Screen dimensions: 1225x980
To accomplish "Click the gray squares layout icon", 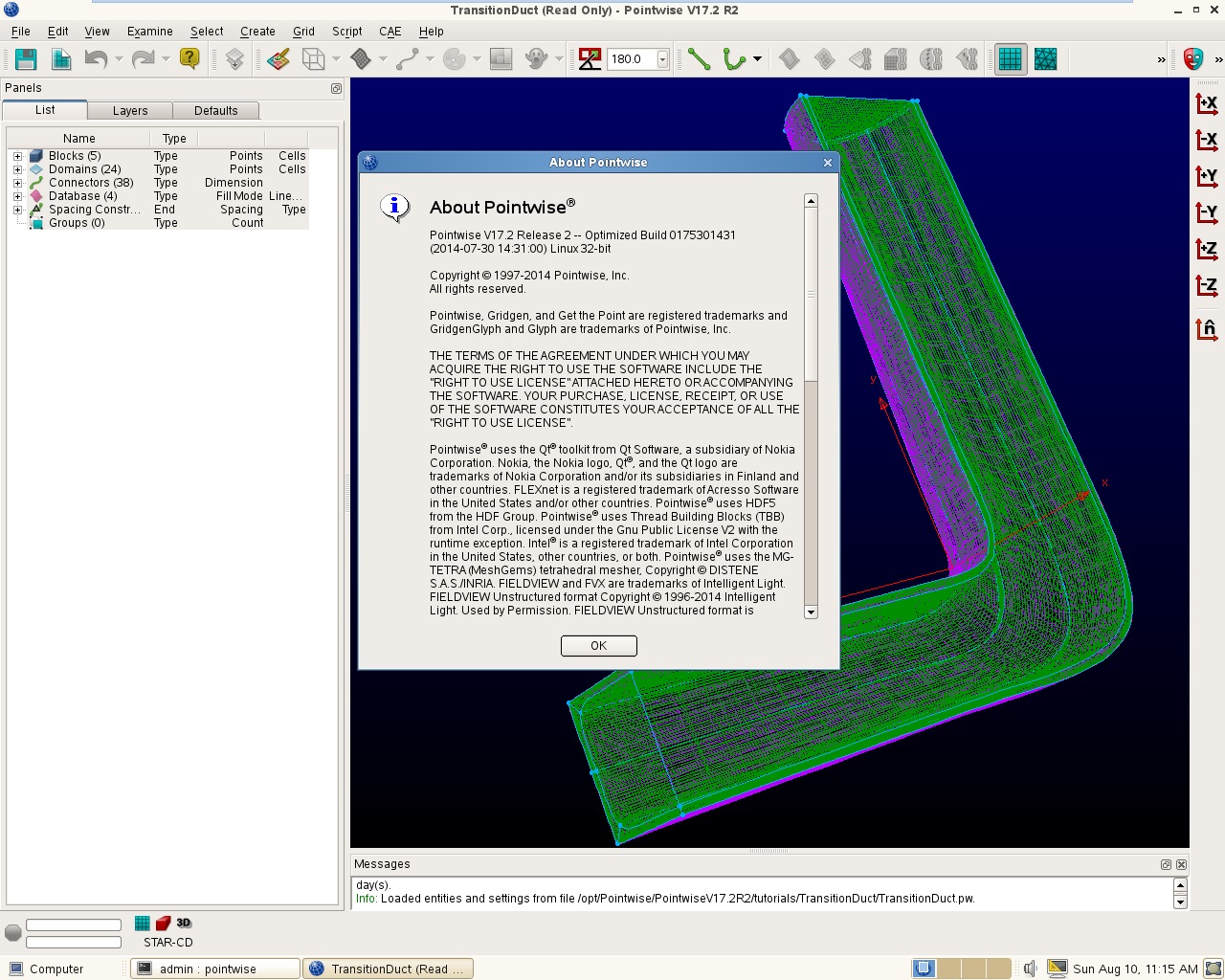I will pyautogui.click(x=501, y=59).
